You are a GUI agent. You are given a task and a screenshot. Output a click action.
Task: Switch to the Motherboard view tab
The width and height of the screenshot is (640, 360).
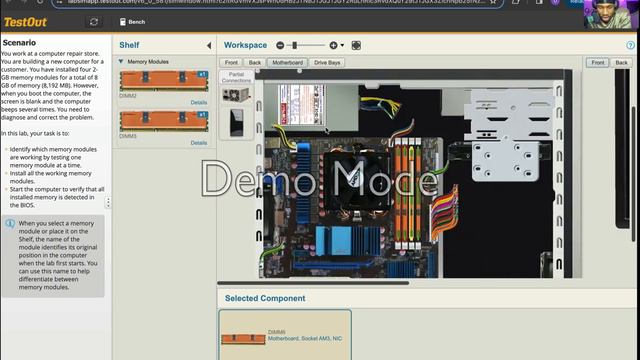tap(288, 62)
